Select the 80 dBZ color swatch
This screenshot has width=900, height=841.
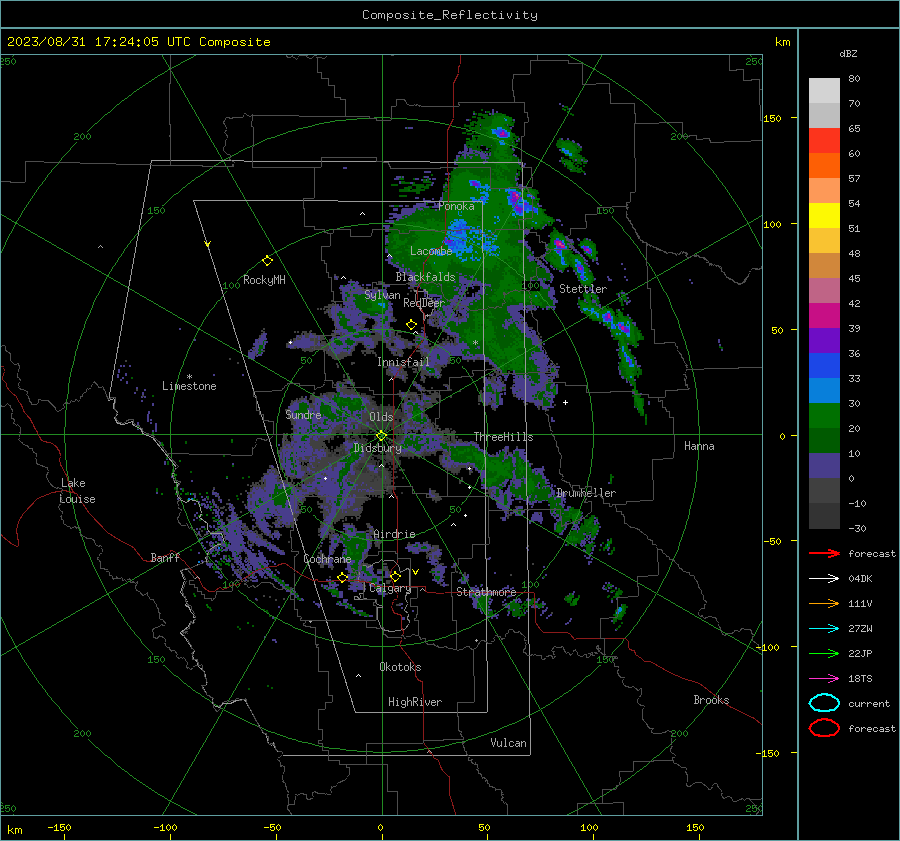(824, 90)
